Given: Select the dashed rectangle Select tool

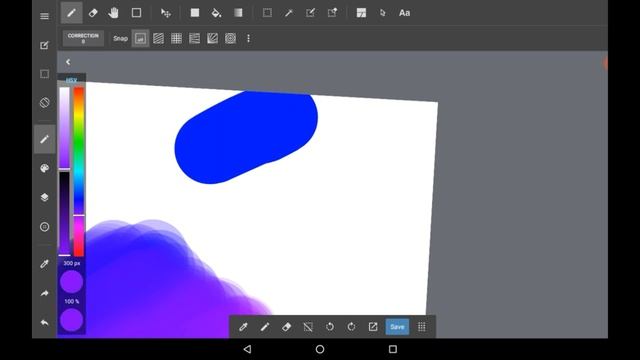Looking at the screenshot, I should click(x=267, y=13).
